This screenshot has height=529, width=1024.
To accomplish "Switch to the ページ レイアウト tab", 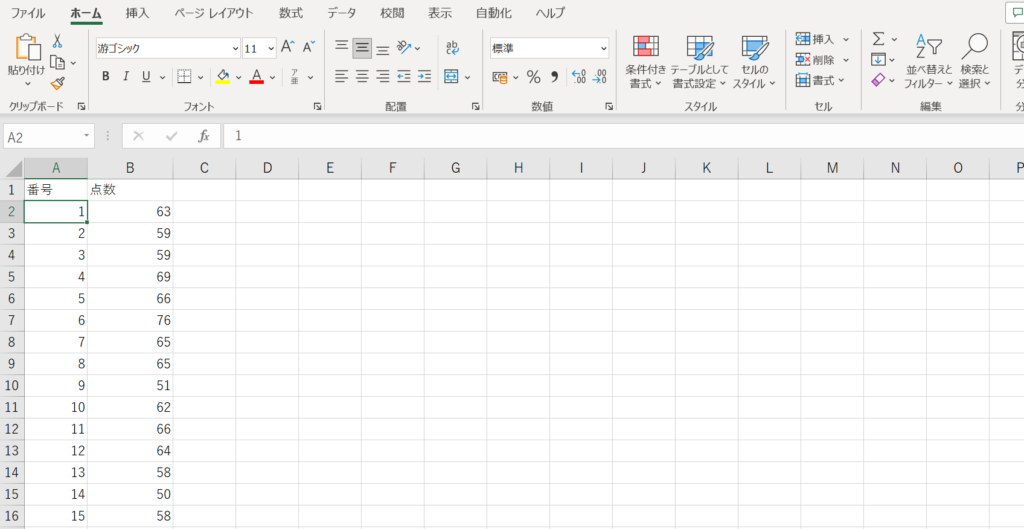I will click(214, 12).
